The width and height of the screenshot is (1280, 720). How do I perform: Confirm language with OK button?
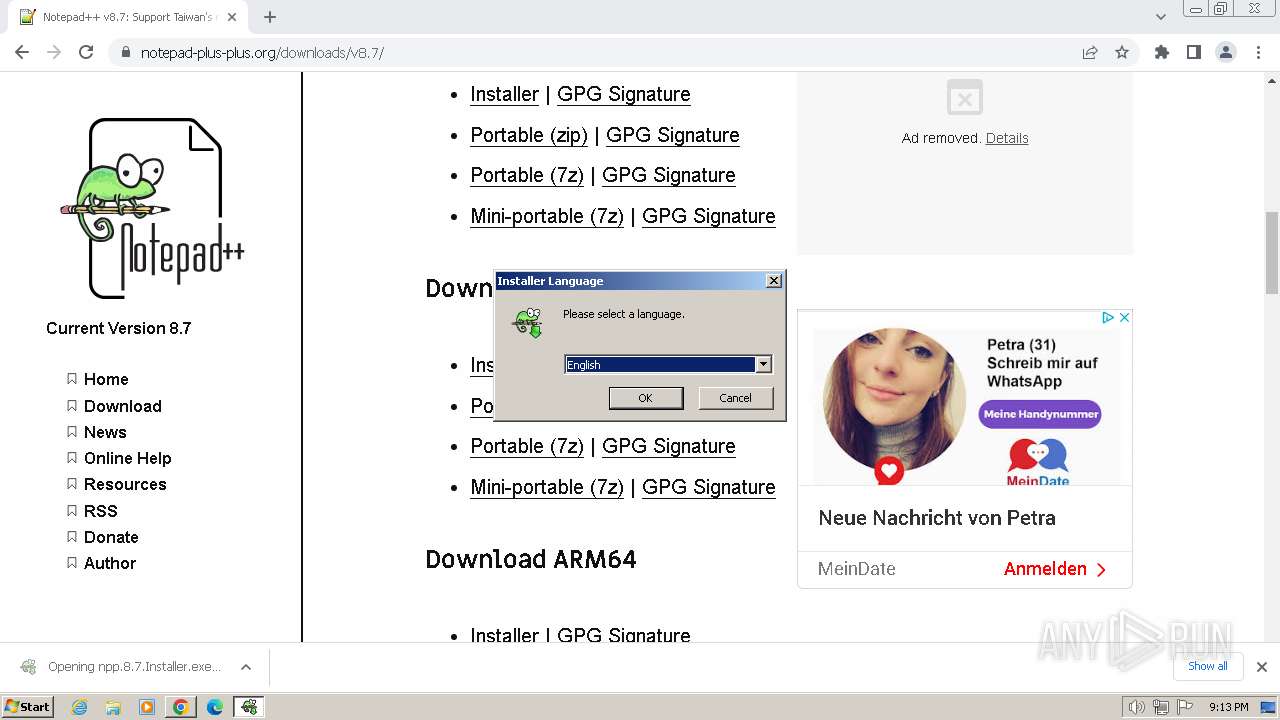[x=646, y=398]
